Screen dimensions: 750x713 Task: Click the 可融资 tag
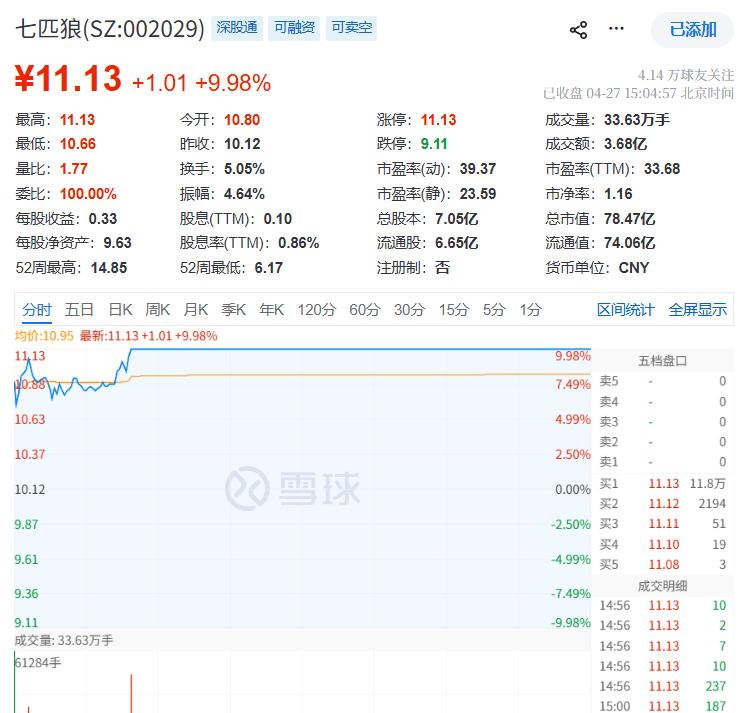click(x=294, y=28)
